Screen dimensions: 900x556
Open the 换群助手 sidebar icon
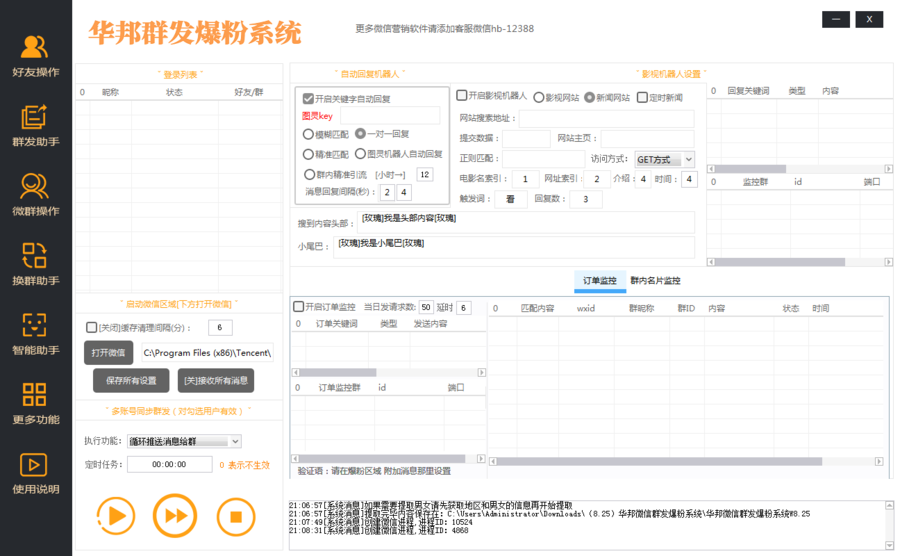34,256
